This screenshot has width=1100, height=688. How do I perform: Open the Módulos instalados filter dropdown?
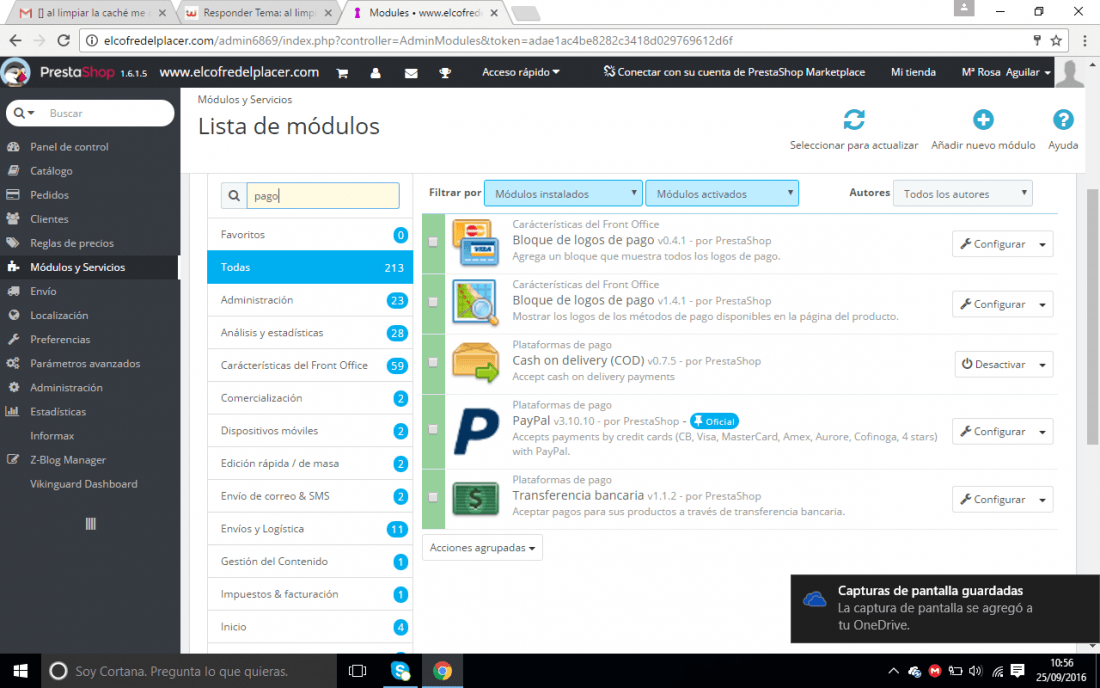click(563, 194)
